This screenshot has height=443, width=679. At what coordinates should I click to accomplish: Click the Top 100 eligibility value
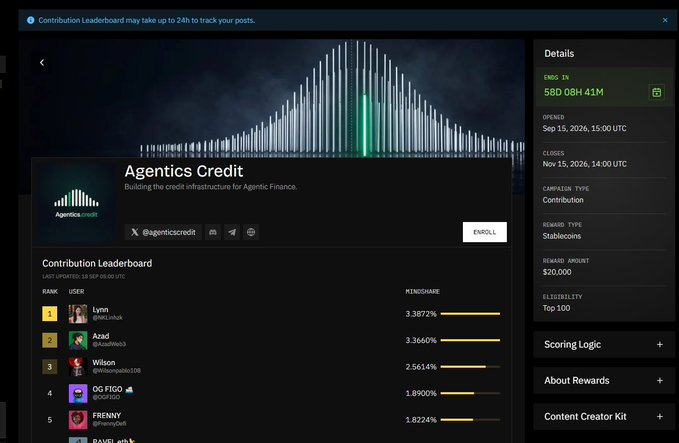(556, 308)
